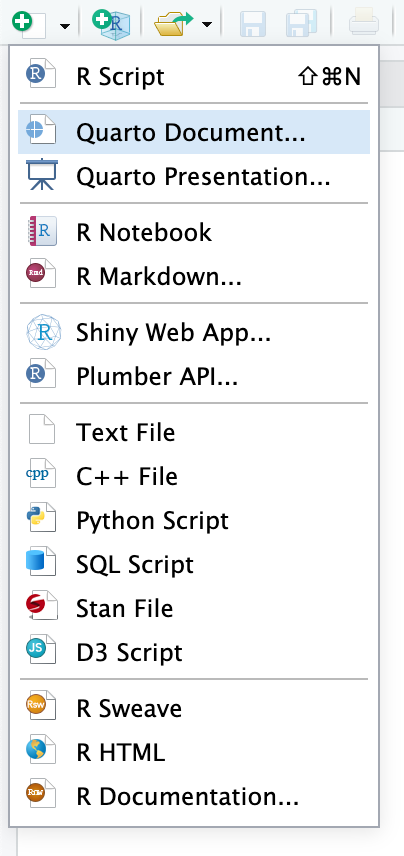The width and height of the screenshot is (404, 856).
Task: Click the JS D3 Script icon
Action: click(x=41, y=649)
